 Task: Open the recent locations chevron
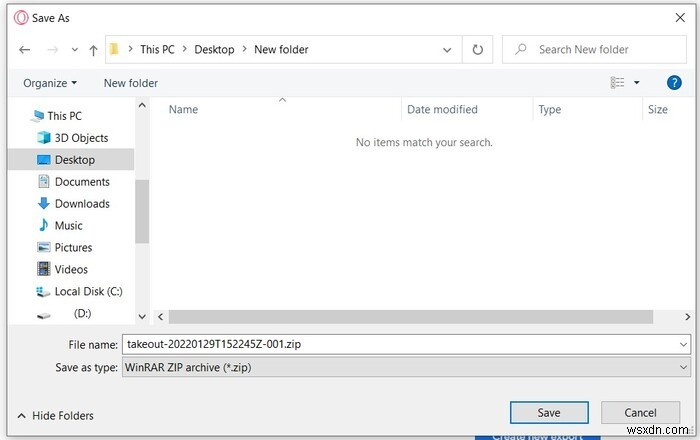pos(75,50)
